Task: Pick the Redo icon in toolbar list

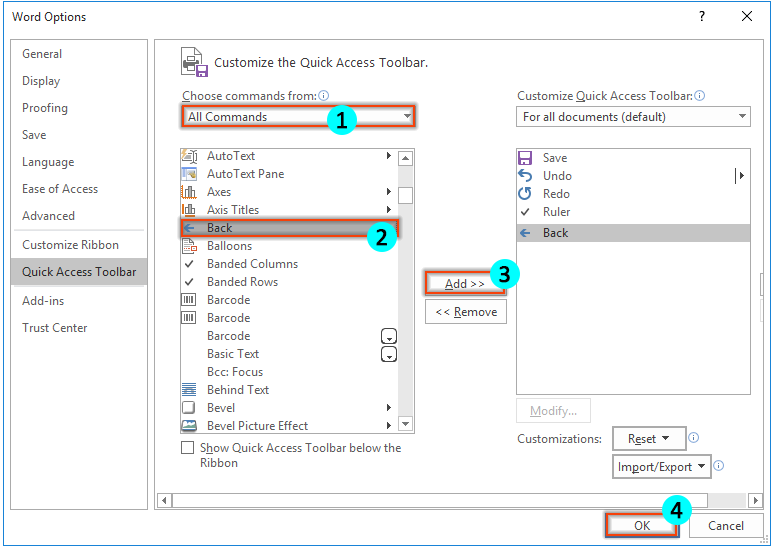Action: click(x=525, y=194)
